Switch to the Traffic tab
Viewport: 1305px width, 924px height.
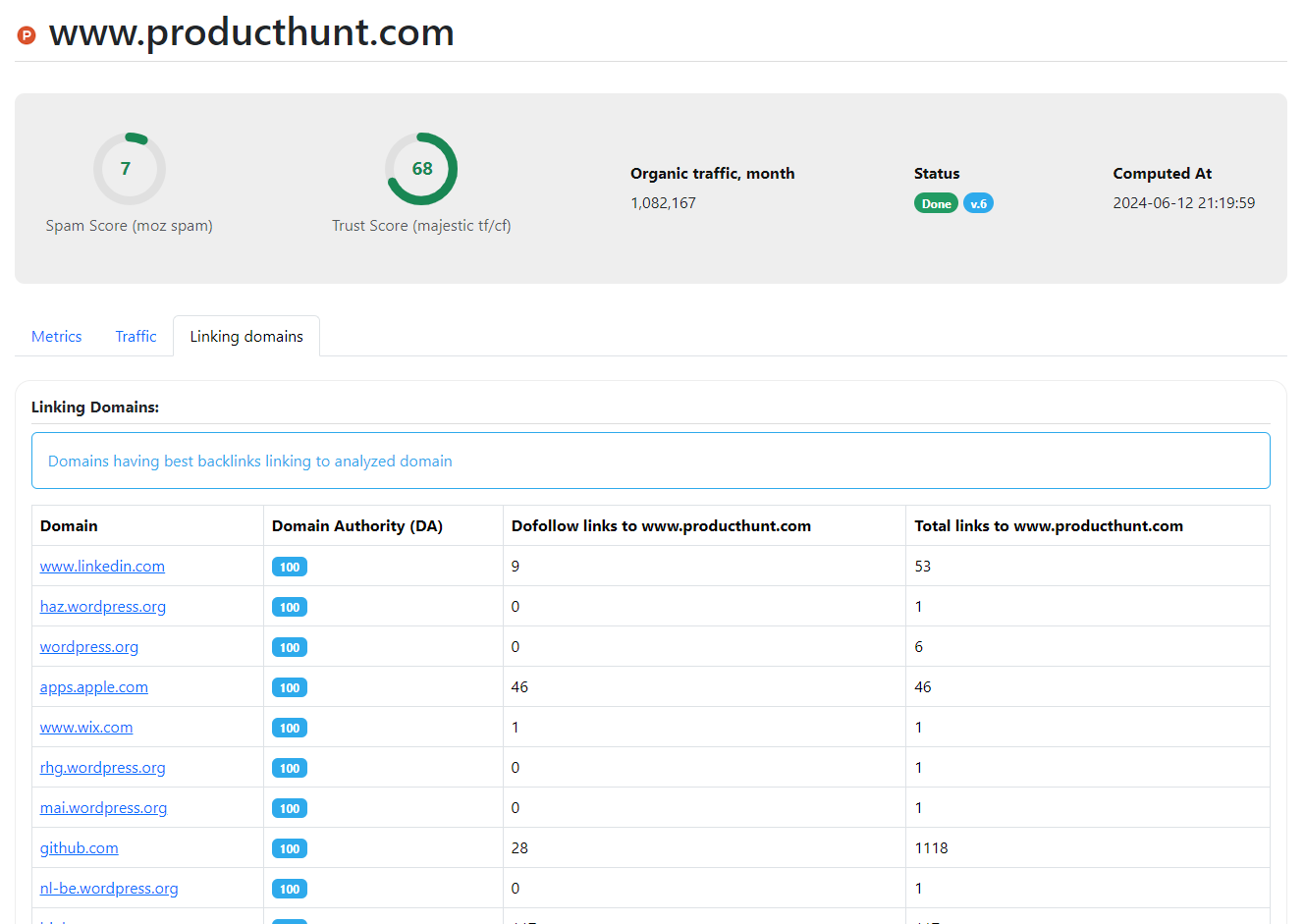point(136,336)
